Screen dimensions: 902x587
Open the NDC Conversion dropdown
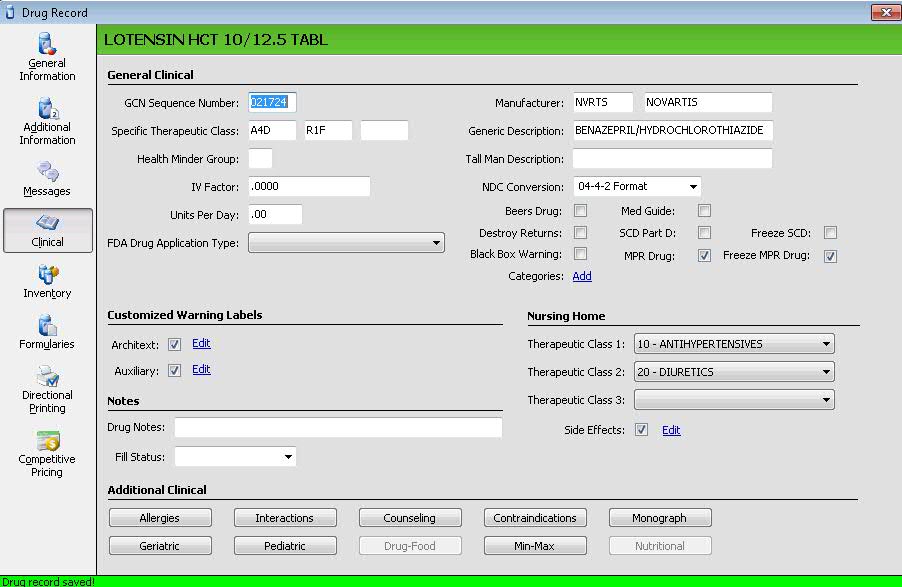[637, 186]
